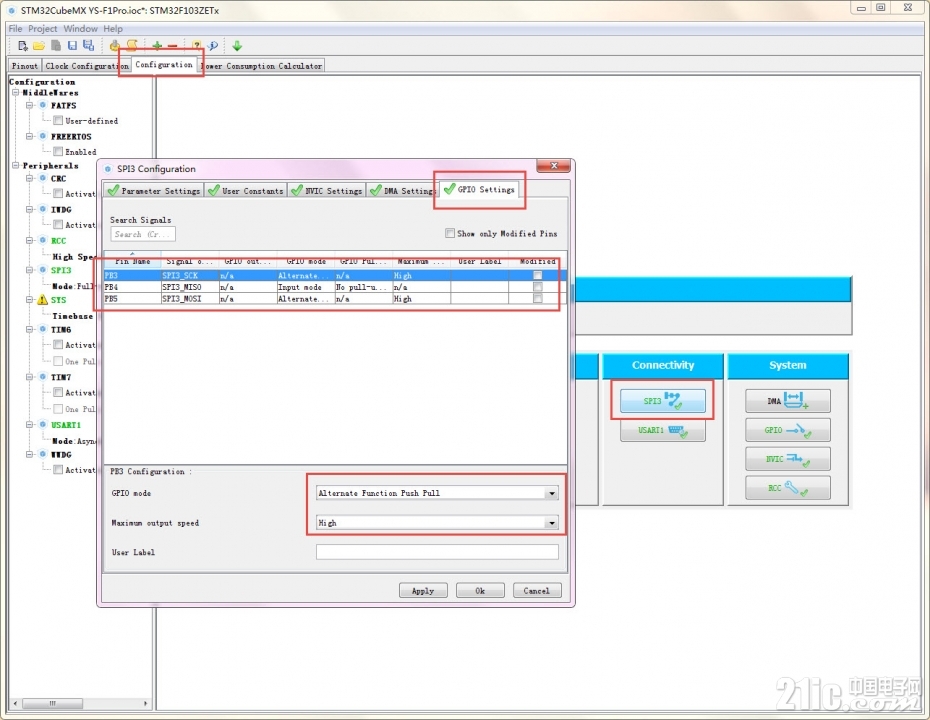
Task: Enable the FREERTOS checkbox
Action: tap(58, 151)
